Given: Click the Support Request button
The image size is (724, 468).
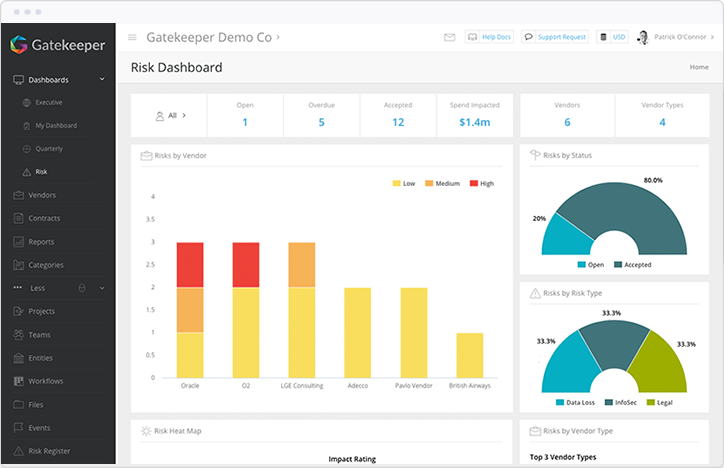Looking at the screenshot, I should pyautogui.click(x=555, y=37).
